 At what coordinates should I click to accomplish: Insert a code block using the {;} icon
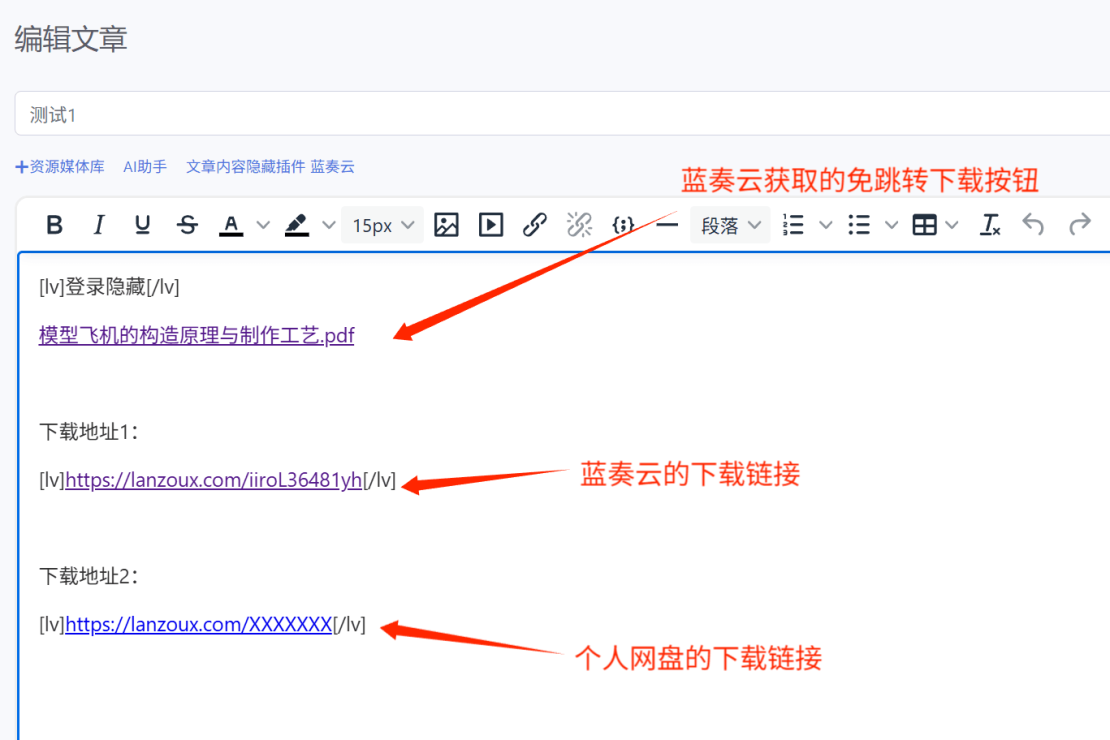tap(622, 224)
